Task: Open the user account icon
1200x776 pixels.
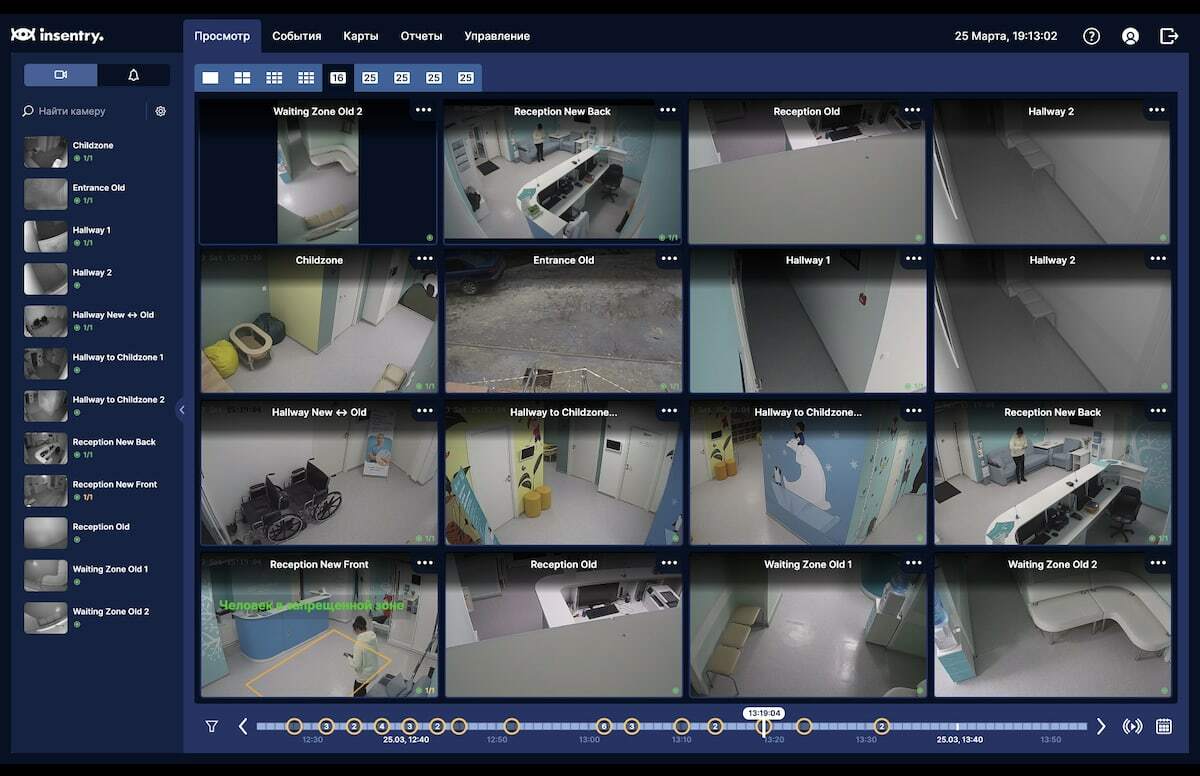Action: (1130, 35)
